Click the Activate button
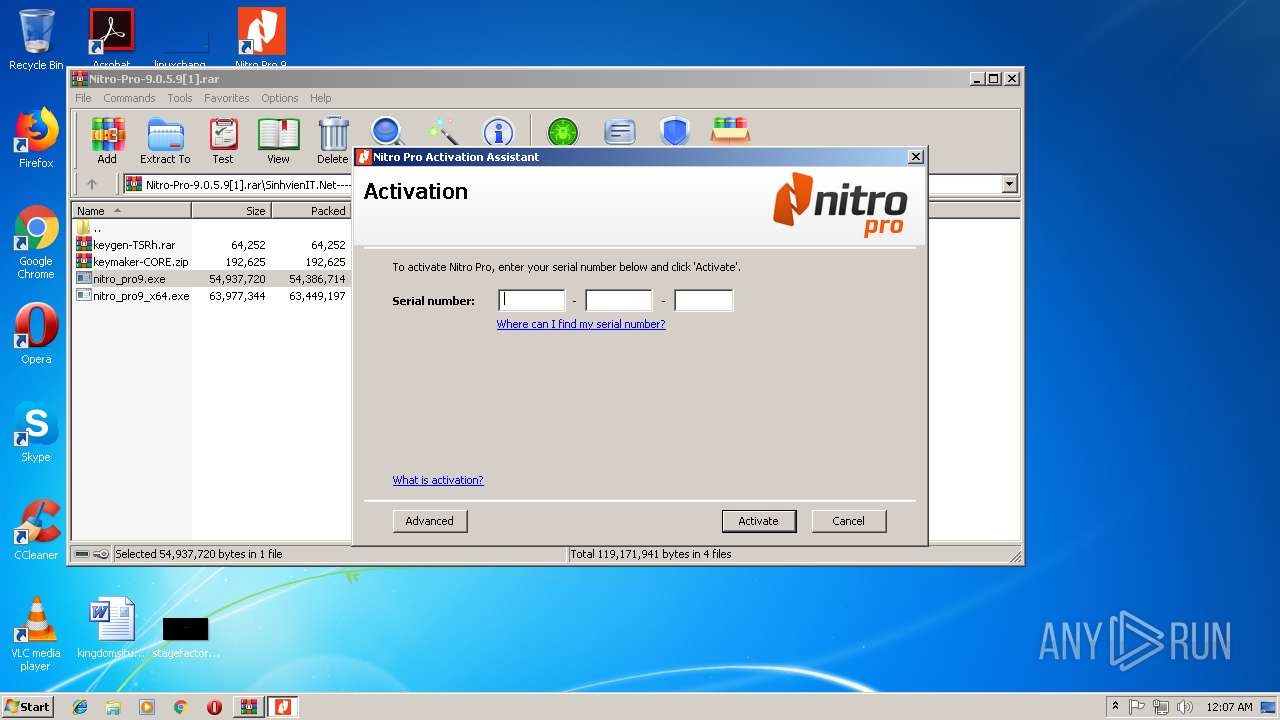 pos(759,521)
